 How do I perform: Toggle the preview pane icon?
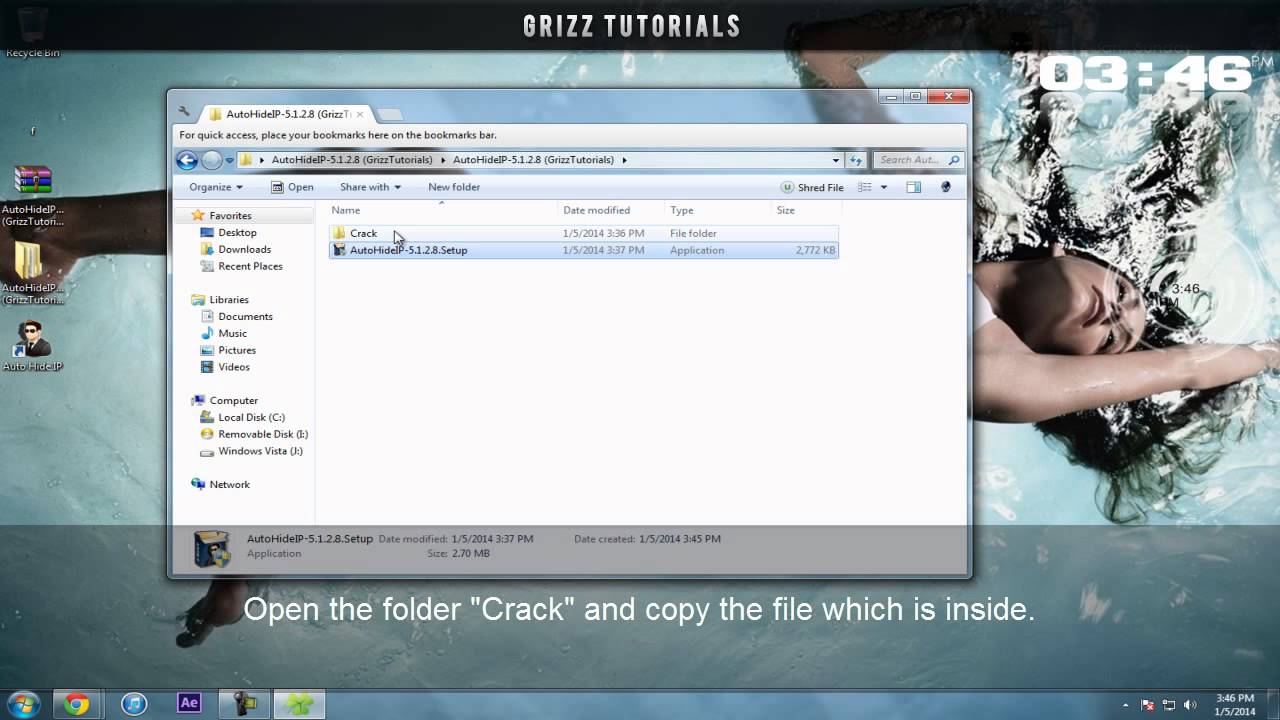[913, 187]
